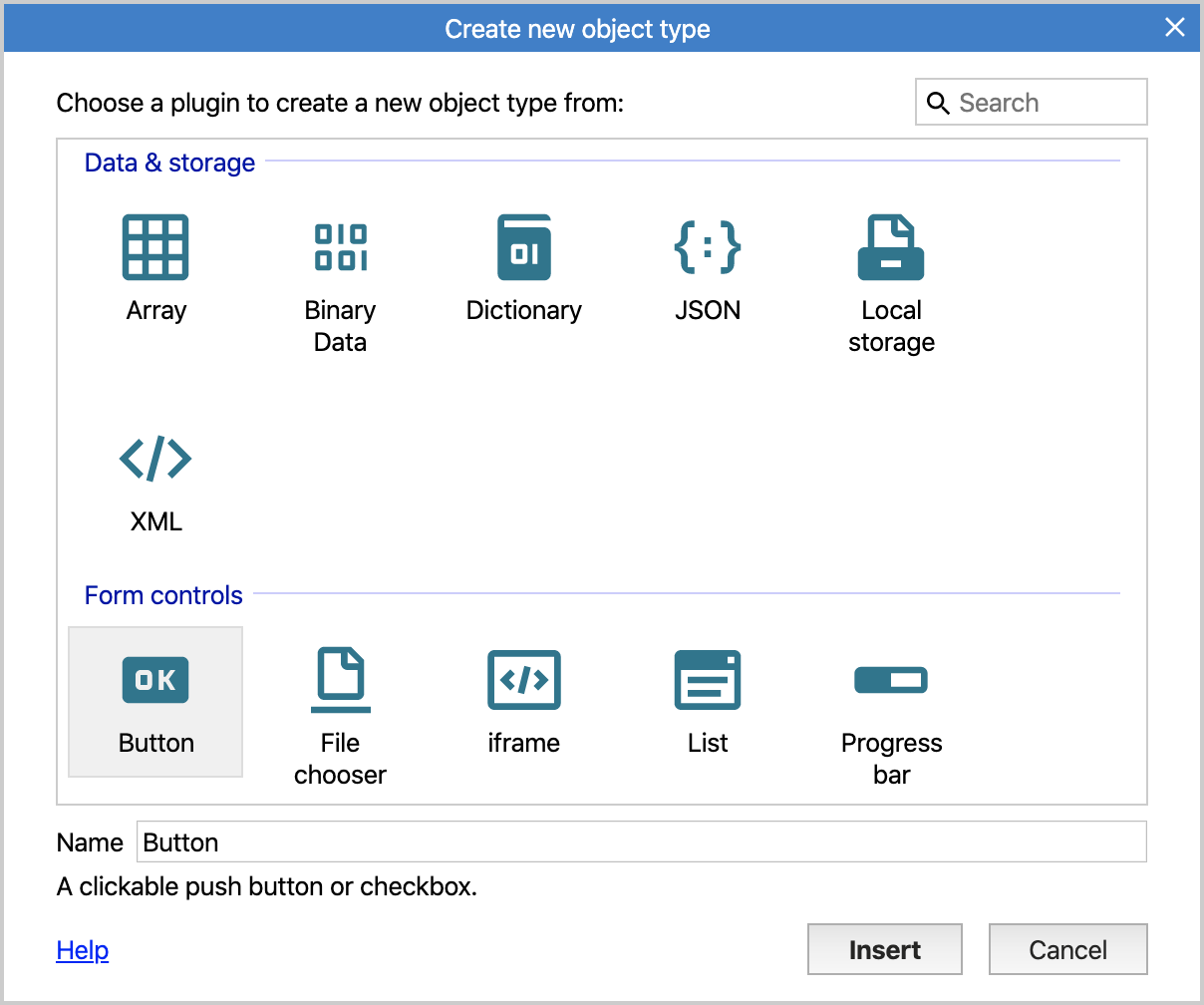This screenshot has height=1005, width=1204.
Task: Choose the File chooser plugin
Action: point(340,680)
